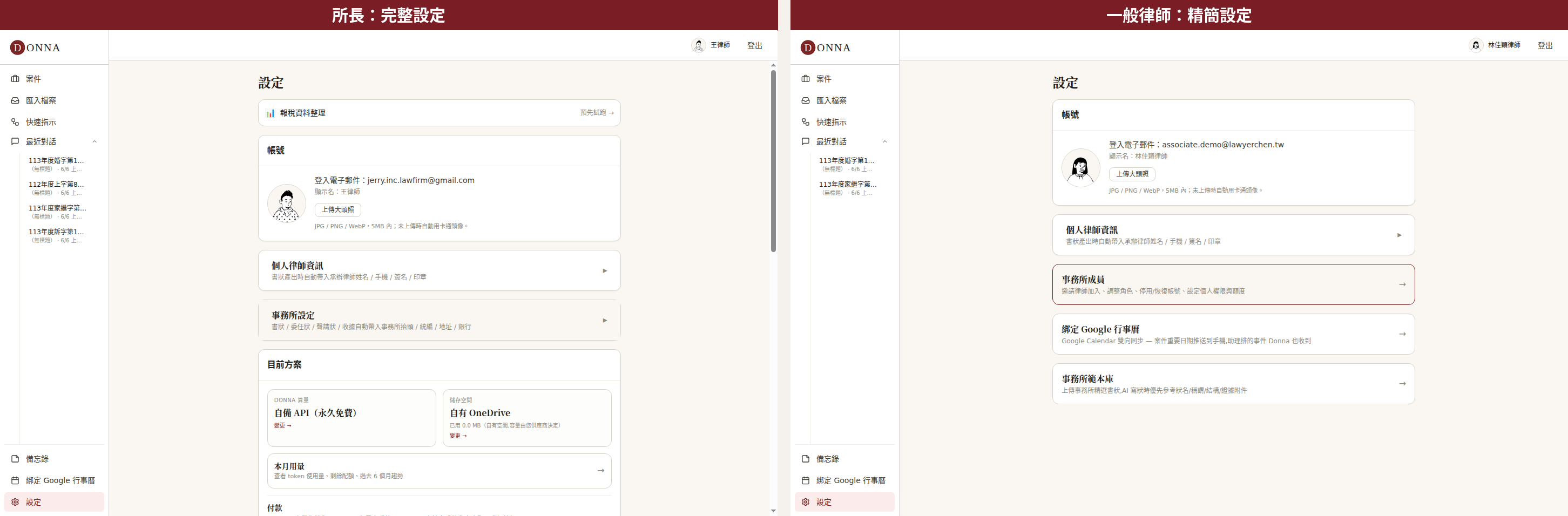Viewport: 1568px width, 516px height.
Task: Click the 最近對話 chat icon in the 王律師 sidebar
Action: click(x=15, y=142)
